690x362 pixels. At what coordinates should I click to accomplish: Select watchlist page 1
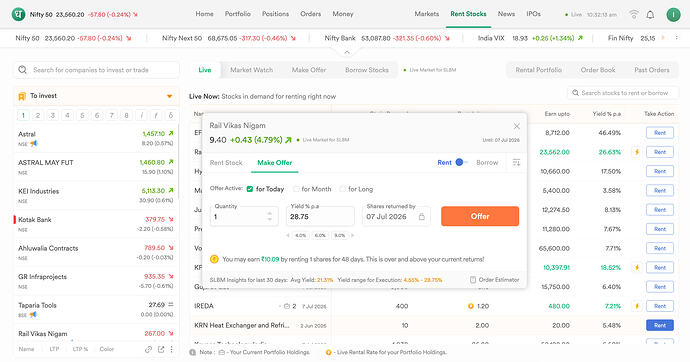click(x=23, y=115)
